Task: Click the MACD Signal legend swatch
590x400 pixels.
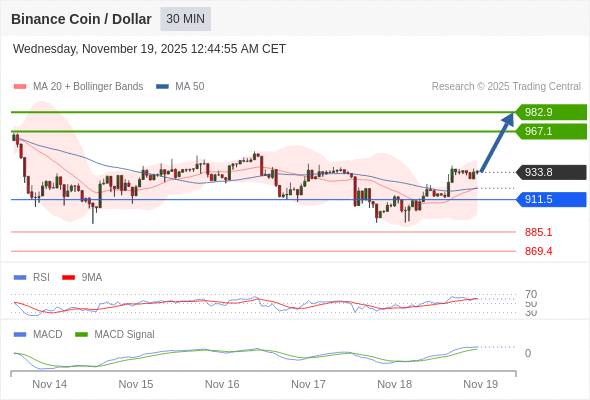Action: [x=81, y=335]
